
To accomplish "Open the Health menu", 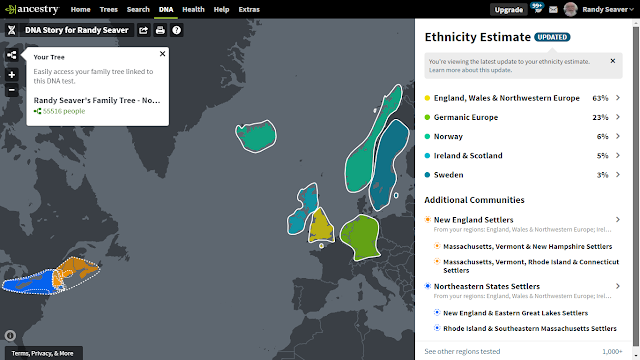I will tap(193, 9).
